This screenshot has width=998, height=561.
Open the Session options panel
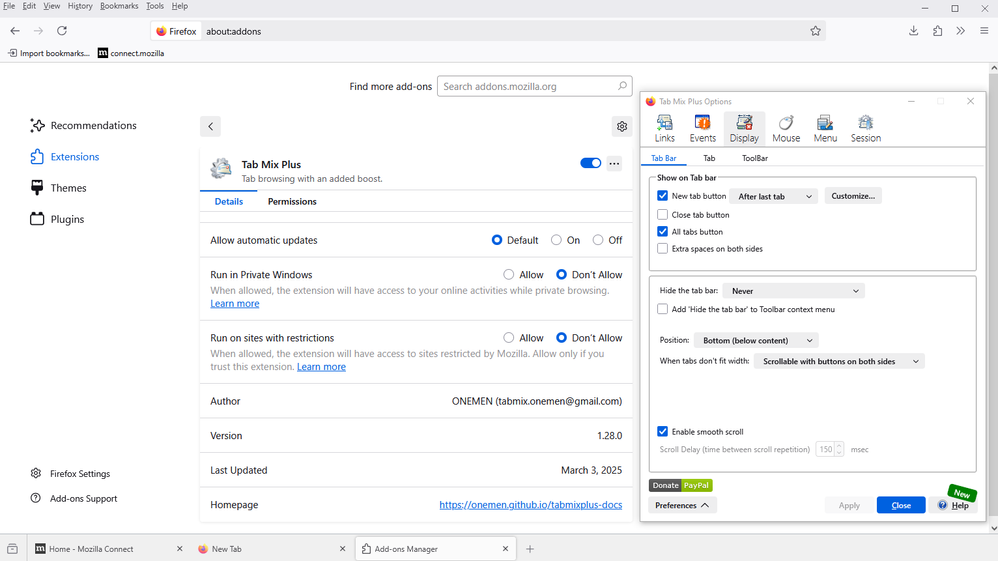pos(865,128)
